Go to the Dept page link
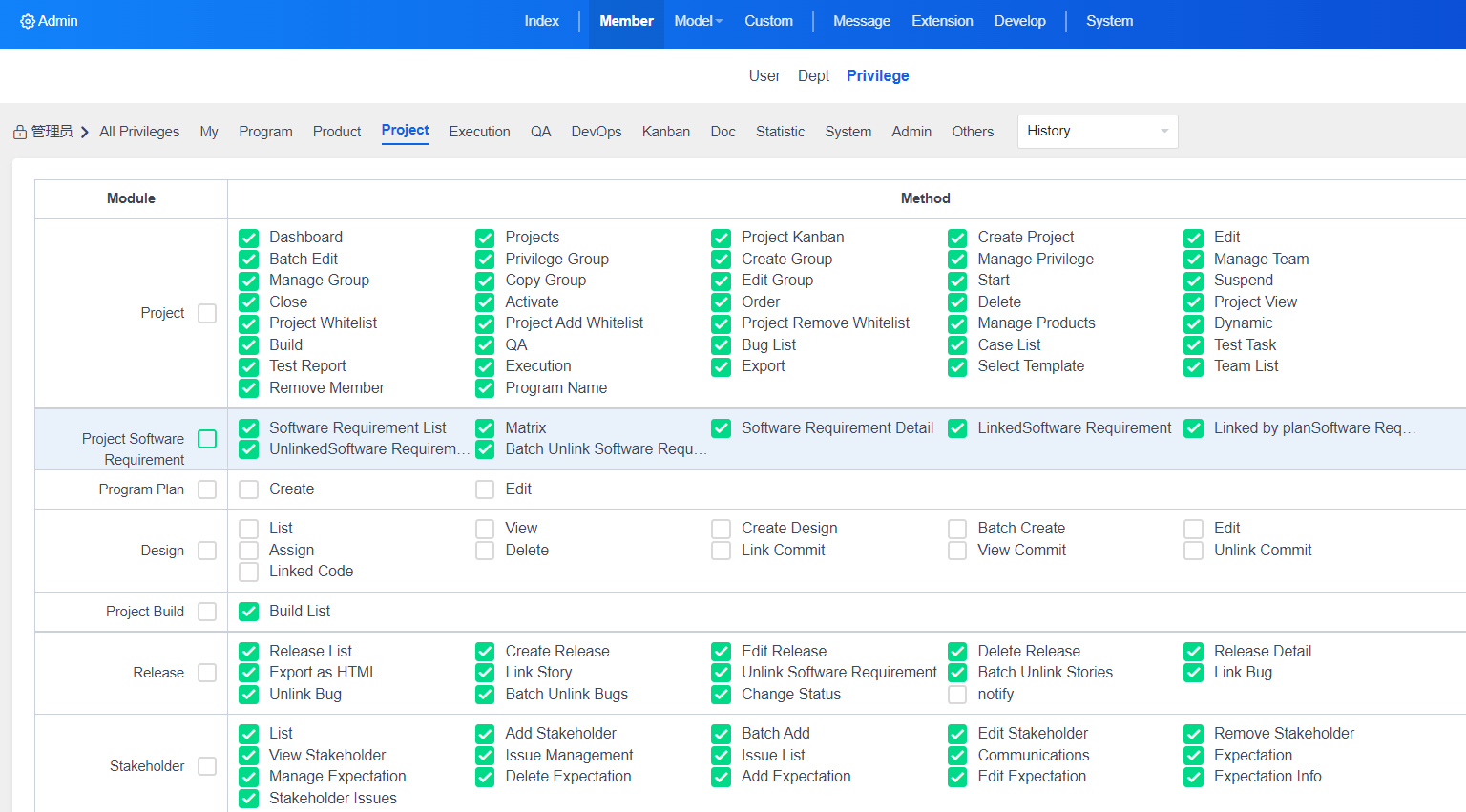Screen dimensions: 1466x812 click(813, 76)
